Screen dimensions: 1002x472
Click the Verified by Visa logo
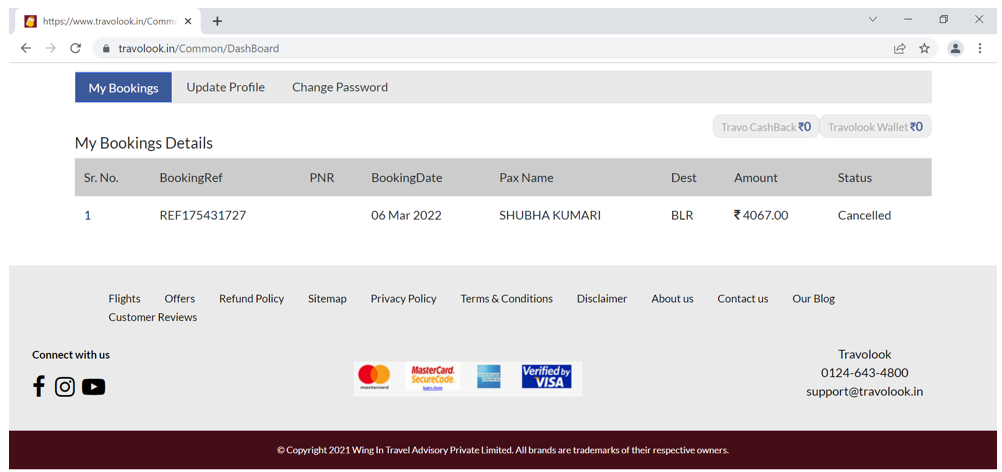pos(546,377)
